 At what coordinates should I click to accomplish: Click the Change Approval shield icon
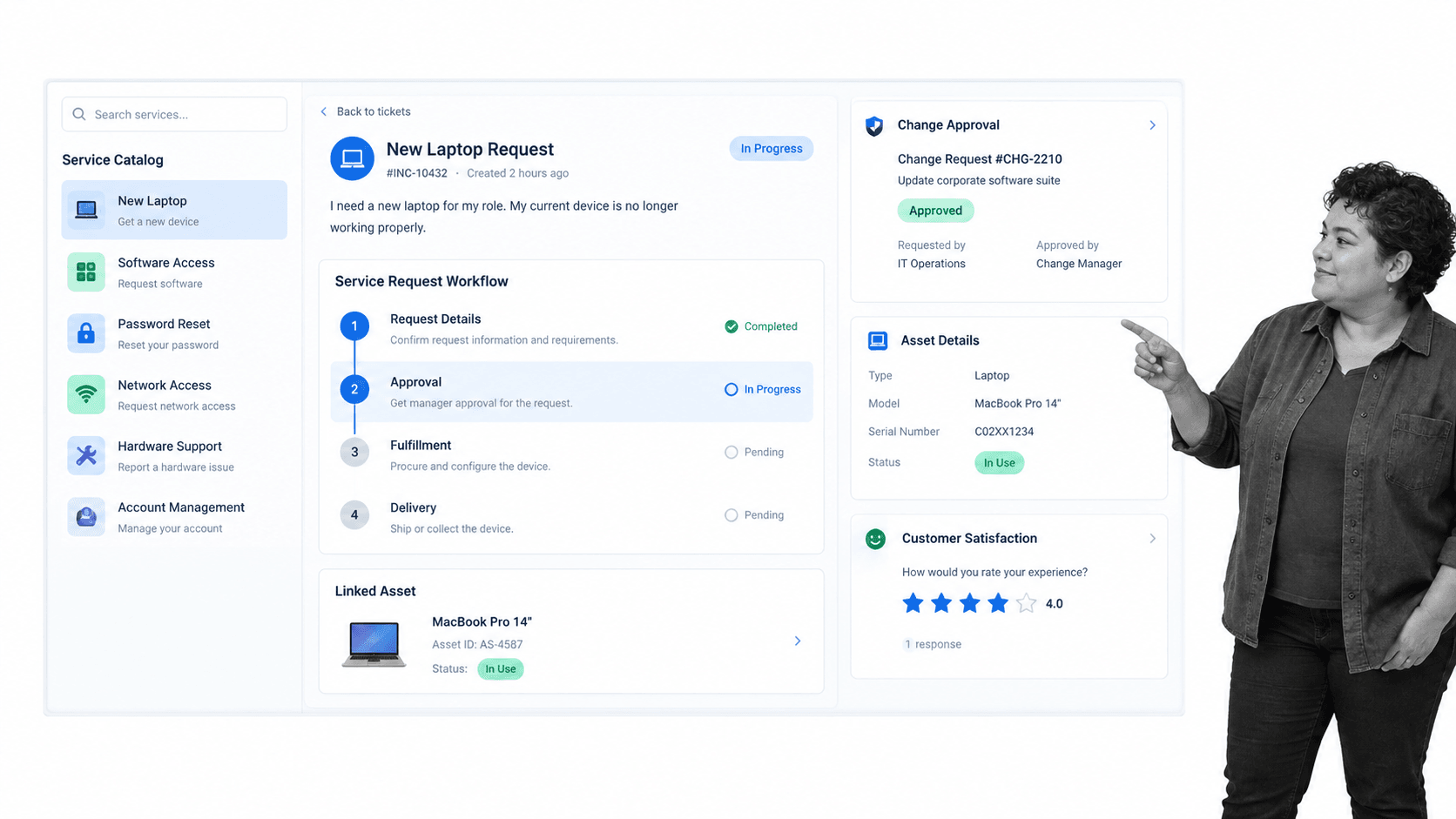pos(874,125)
